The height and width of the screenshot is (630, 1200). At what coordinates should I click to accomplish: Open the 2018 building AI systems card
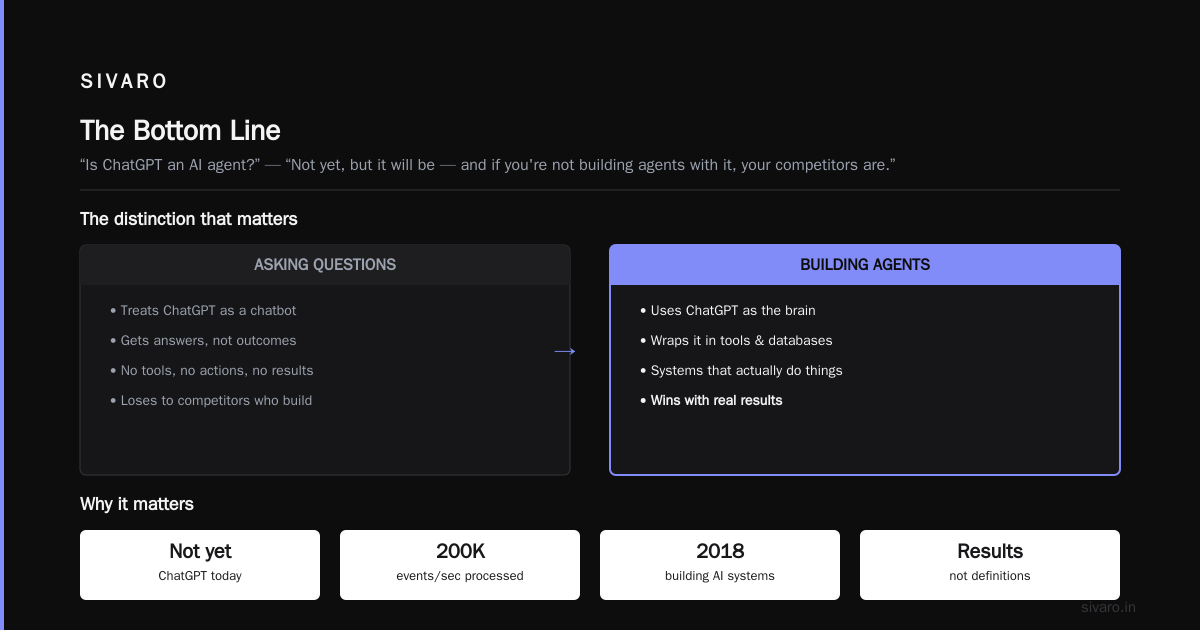[x=720, y=565]
